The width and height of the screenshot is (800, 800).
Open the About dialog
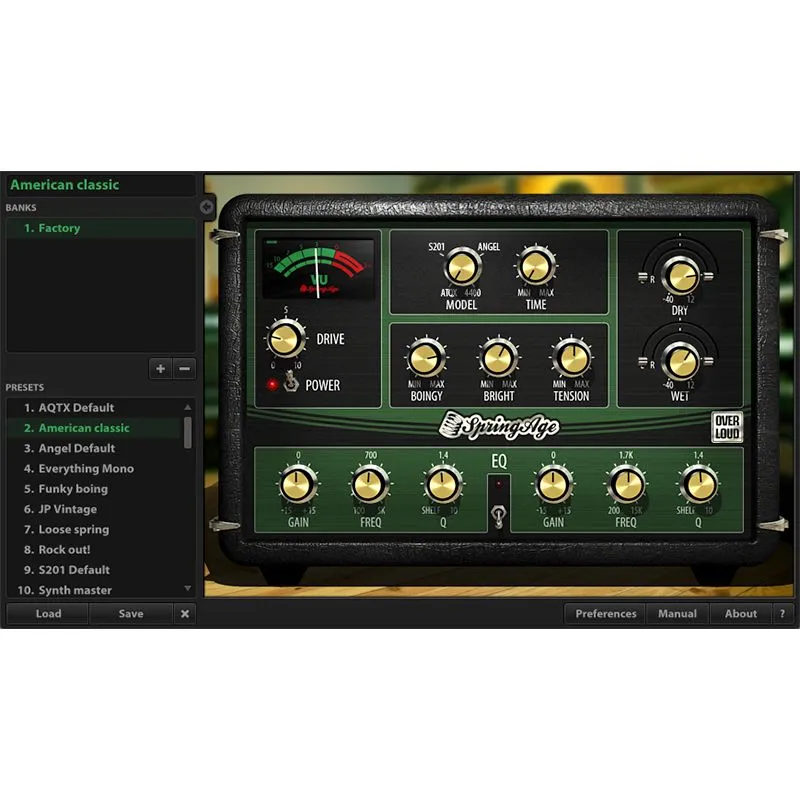(740, 614)
